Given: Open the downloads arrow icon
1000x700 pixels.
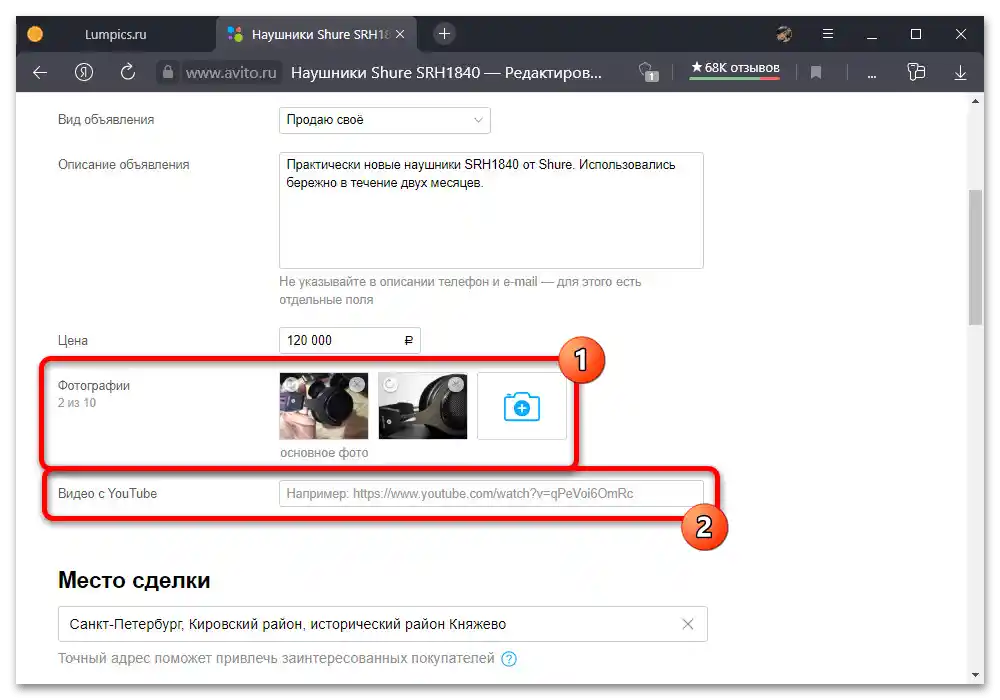Looking at the screenshot, I should pyautogui.click(x=960, y=73).
